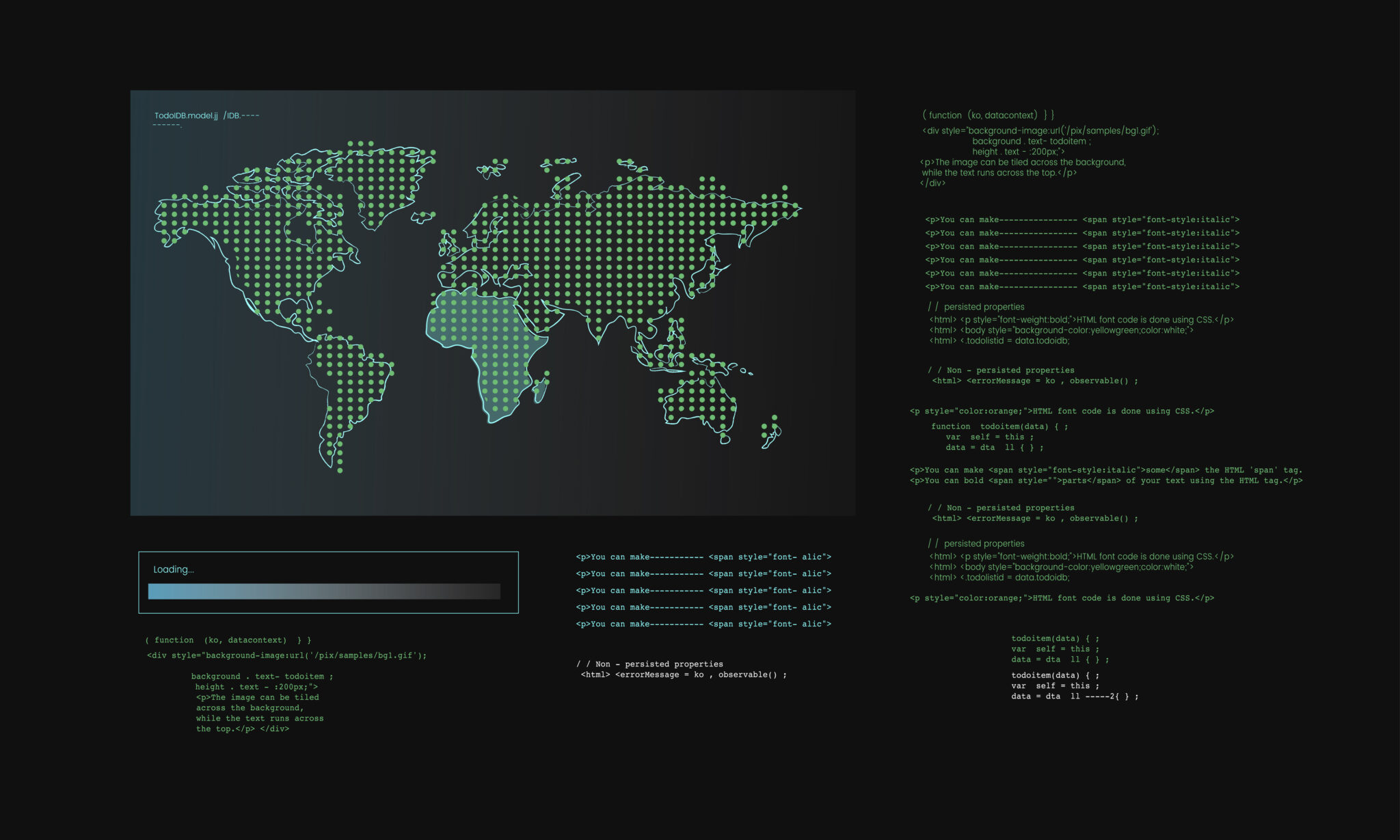
Task: Select Greenland outline on the world map
Action: click(x=383, y=178)
